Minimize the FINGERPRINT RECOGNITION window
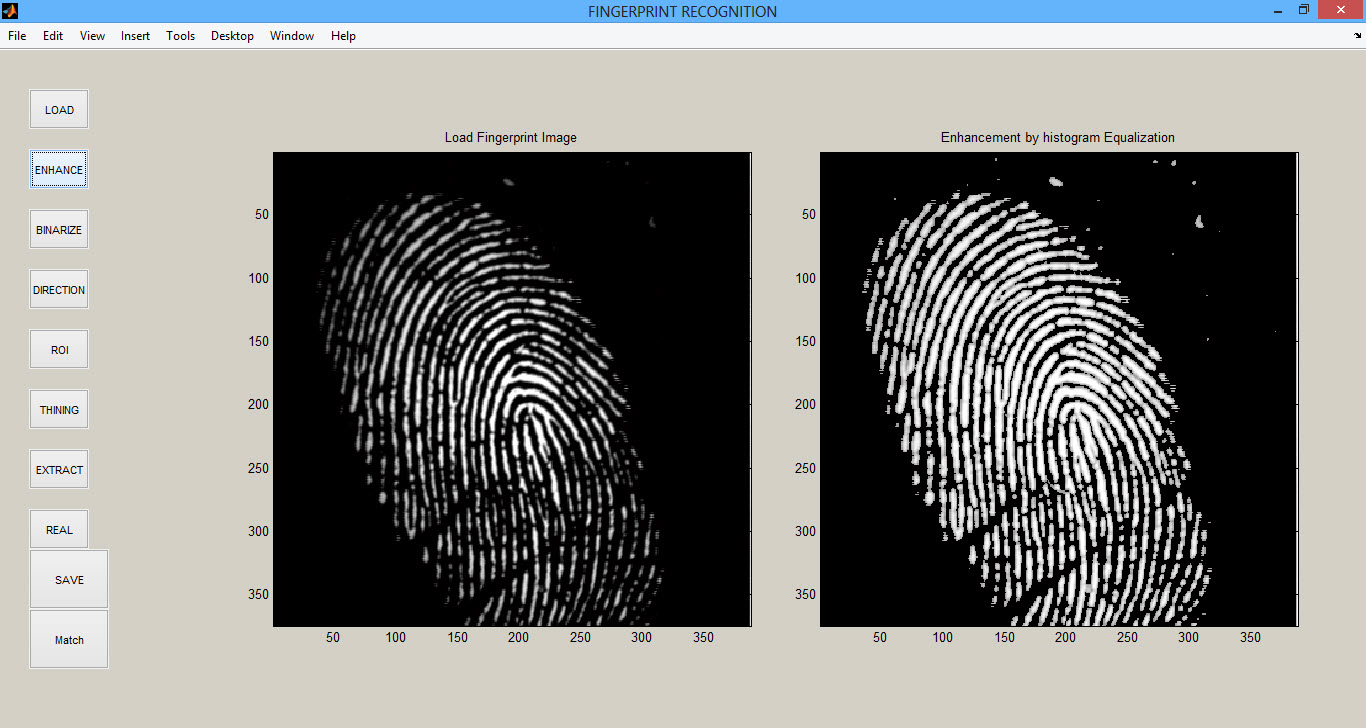Screen dimensions: 1366x728 click(x=1278, y=10)
